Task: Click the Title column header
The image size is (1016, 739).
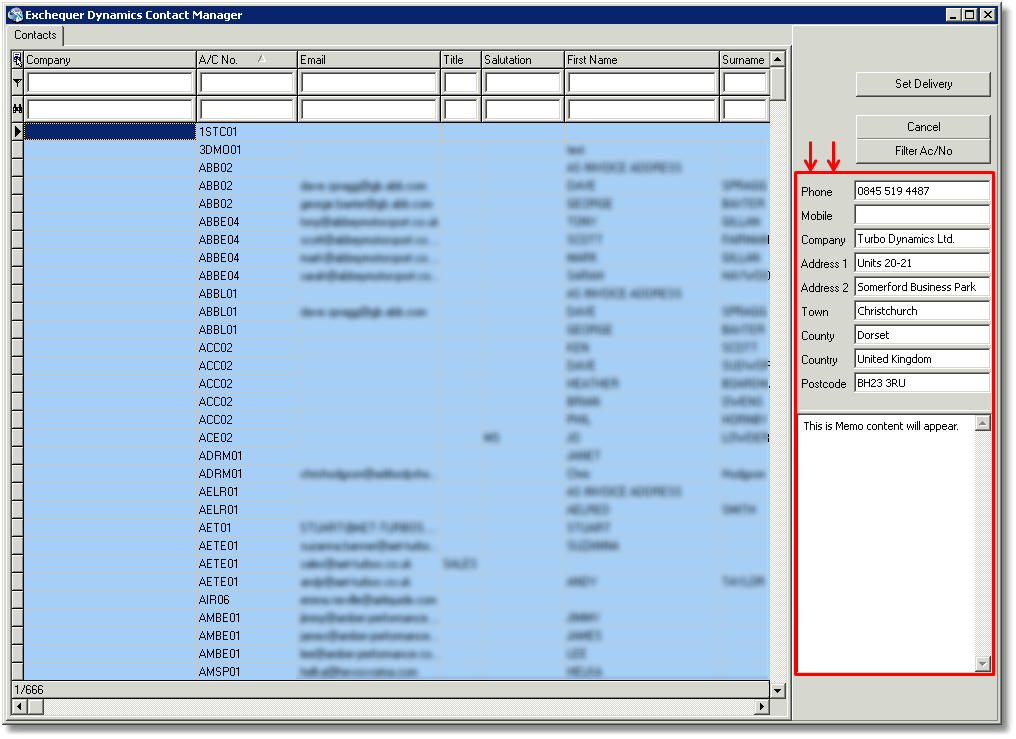Action: 461,60
